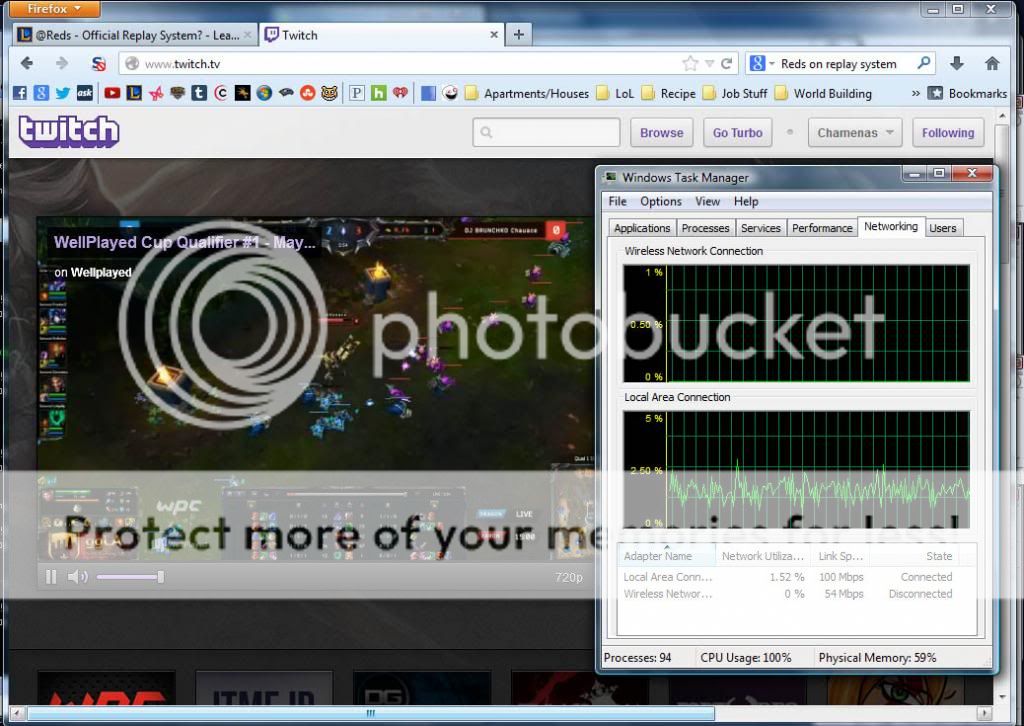The height and width of the screenshot is (726, 1024).
Task: Adjust the video player volume slider
Action: [x=130, y=577]
